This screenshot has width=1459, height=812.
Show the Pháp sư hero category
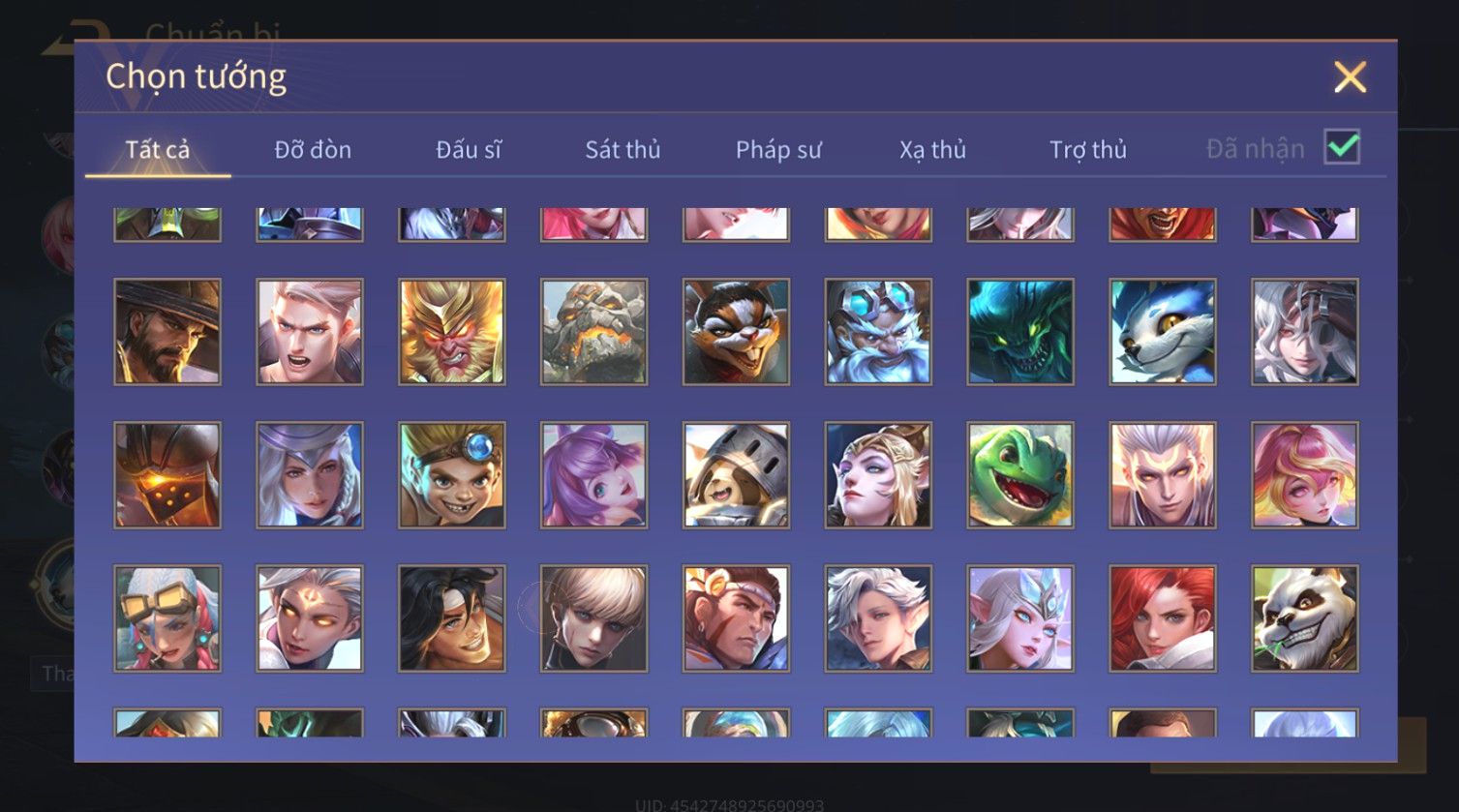tap(778, 150)
